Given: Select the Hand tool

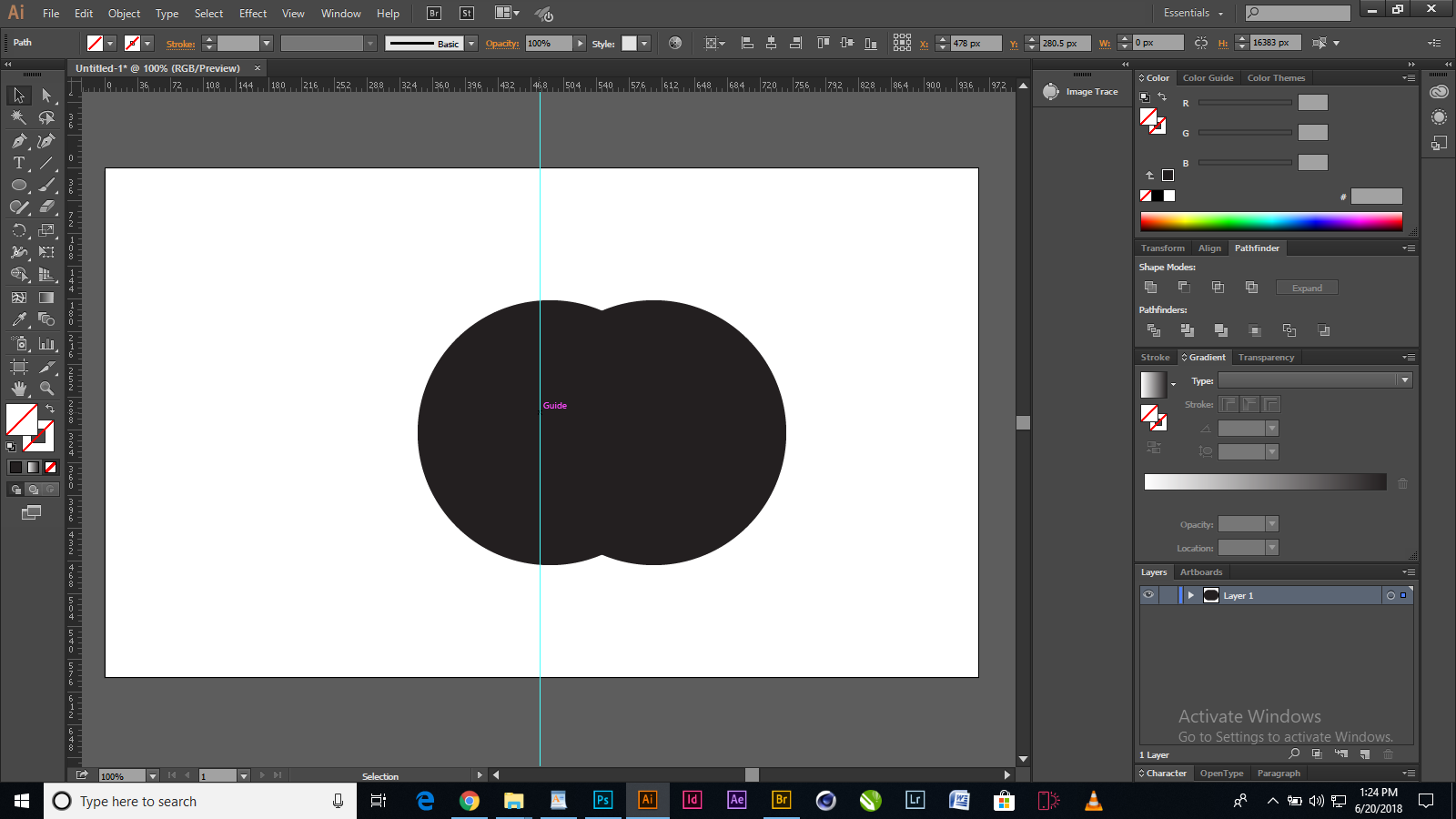Looking at the screenshot, I should coord(19,389).
